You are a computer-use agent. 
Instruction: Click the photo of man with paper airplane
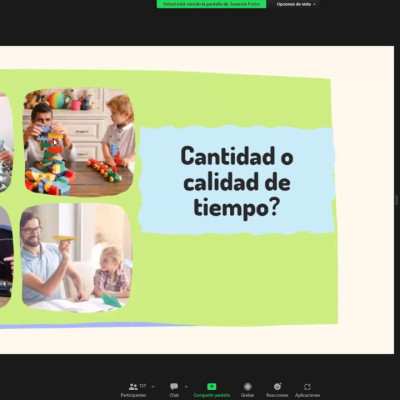point(76,258)
